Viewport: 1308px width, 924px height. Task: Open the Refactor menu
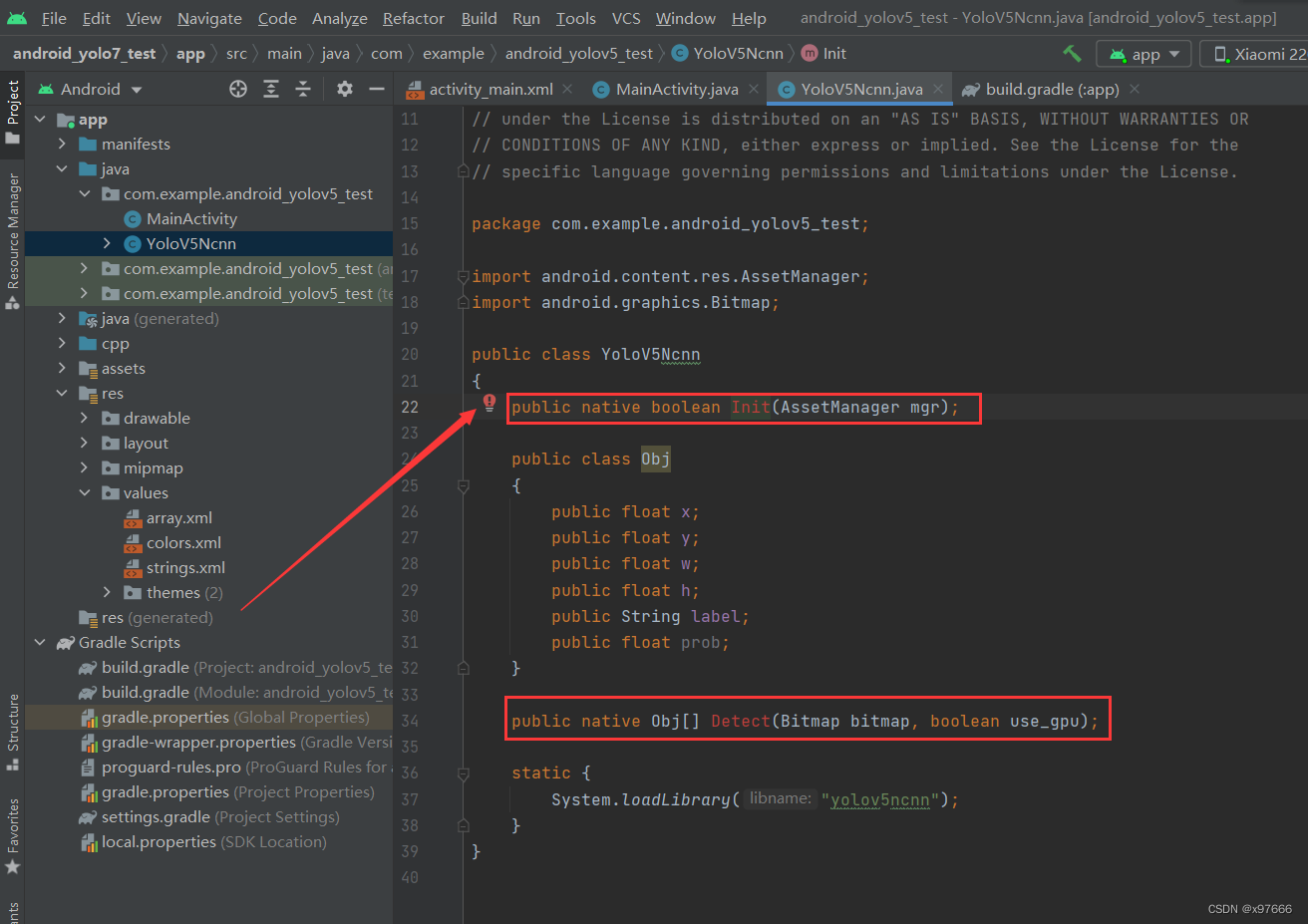click(414, 18)
